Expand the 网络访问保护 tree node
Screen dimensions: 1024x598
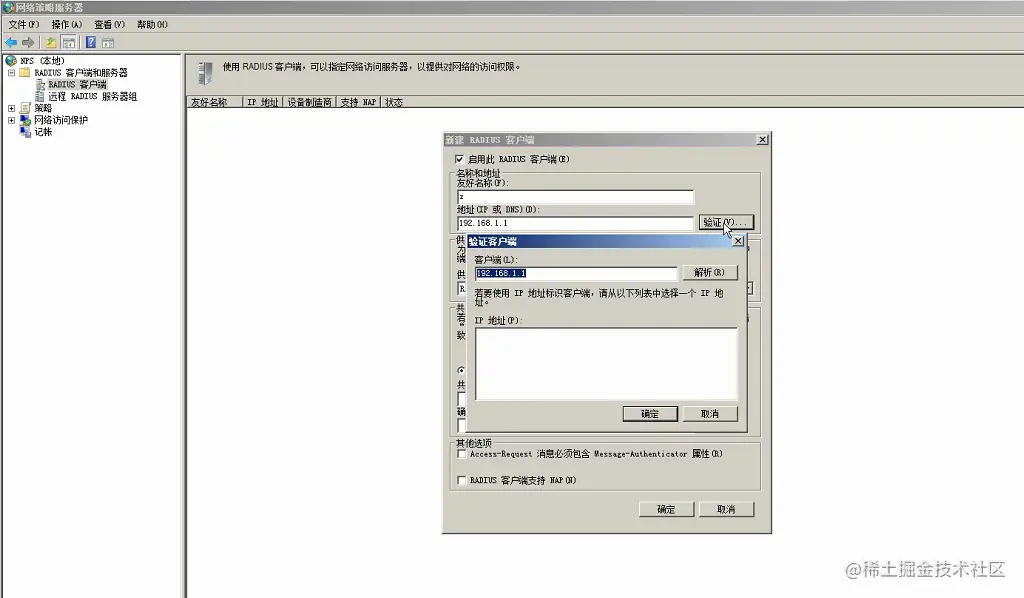click(11, 120)
